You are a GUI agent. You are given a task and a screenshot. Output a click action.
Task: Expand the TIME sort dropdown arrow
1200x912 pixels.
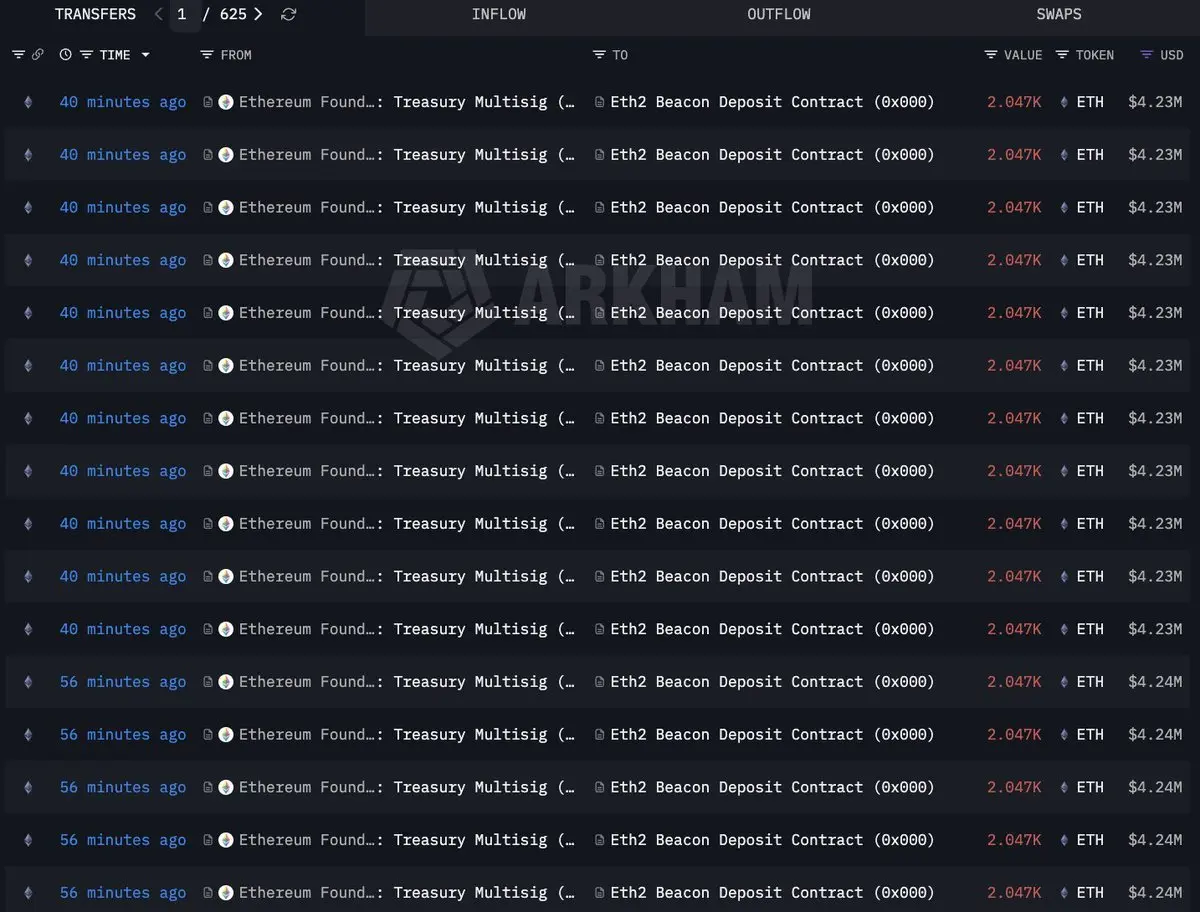coord(146,55)
